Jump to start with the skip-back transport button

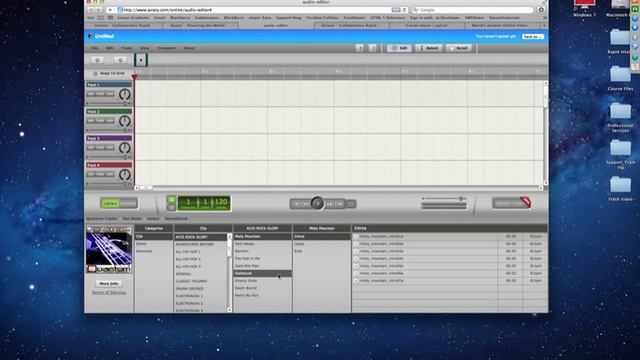click(296, 204)
